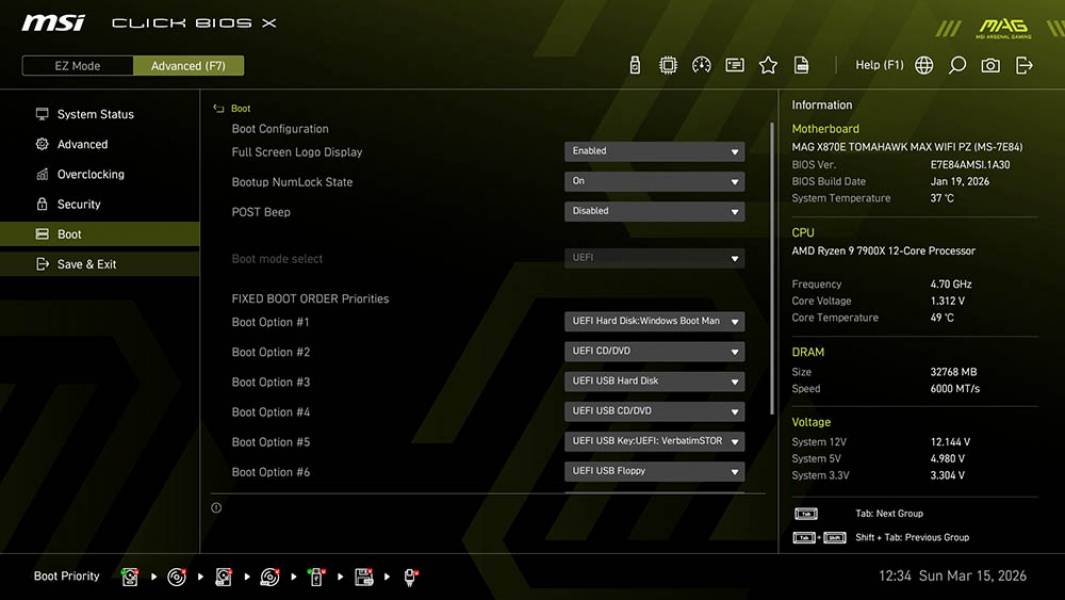Image resolution: width=1065 pixels, height=600 pixels.
Task: Open the Boot Option #1 dropdown
Action: (x=654, y=321)
